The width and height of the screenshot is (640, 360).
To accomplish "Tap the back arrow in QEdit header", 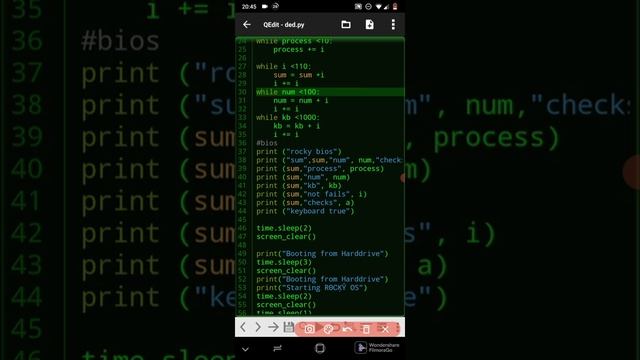I will (247, 24).
